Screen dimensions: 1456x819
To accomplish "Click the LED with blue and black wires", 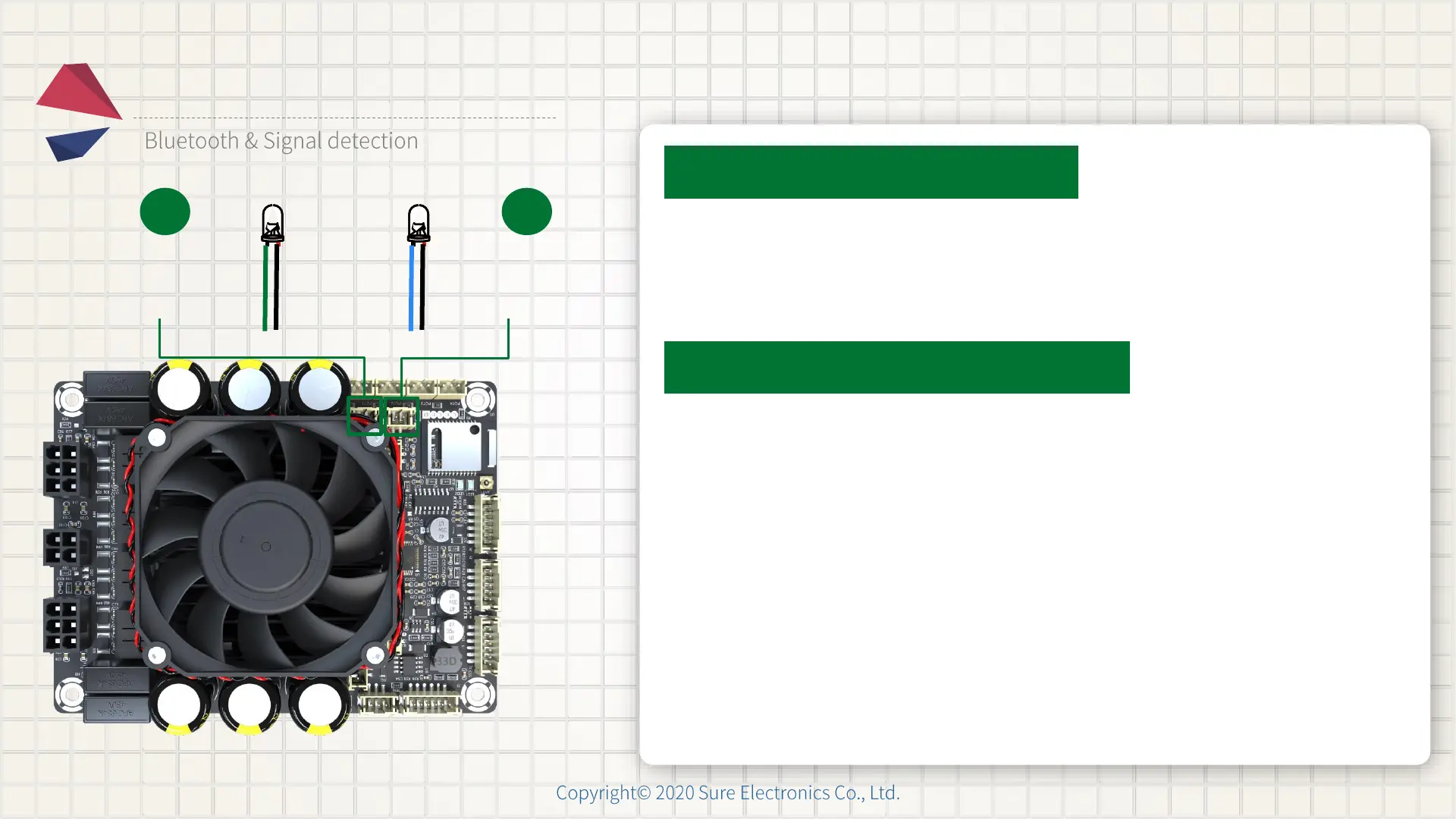I will [418, 225].
